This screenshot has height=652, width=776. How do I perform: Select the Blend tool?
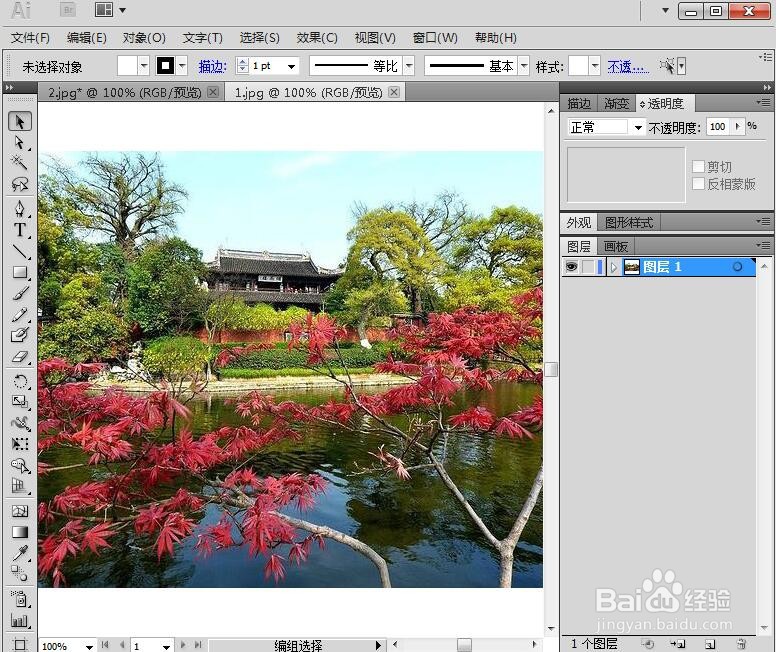20,574
